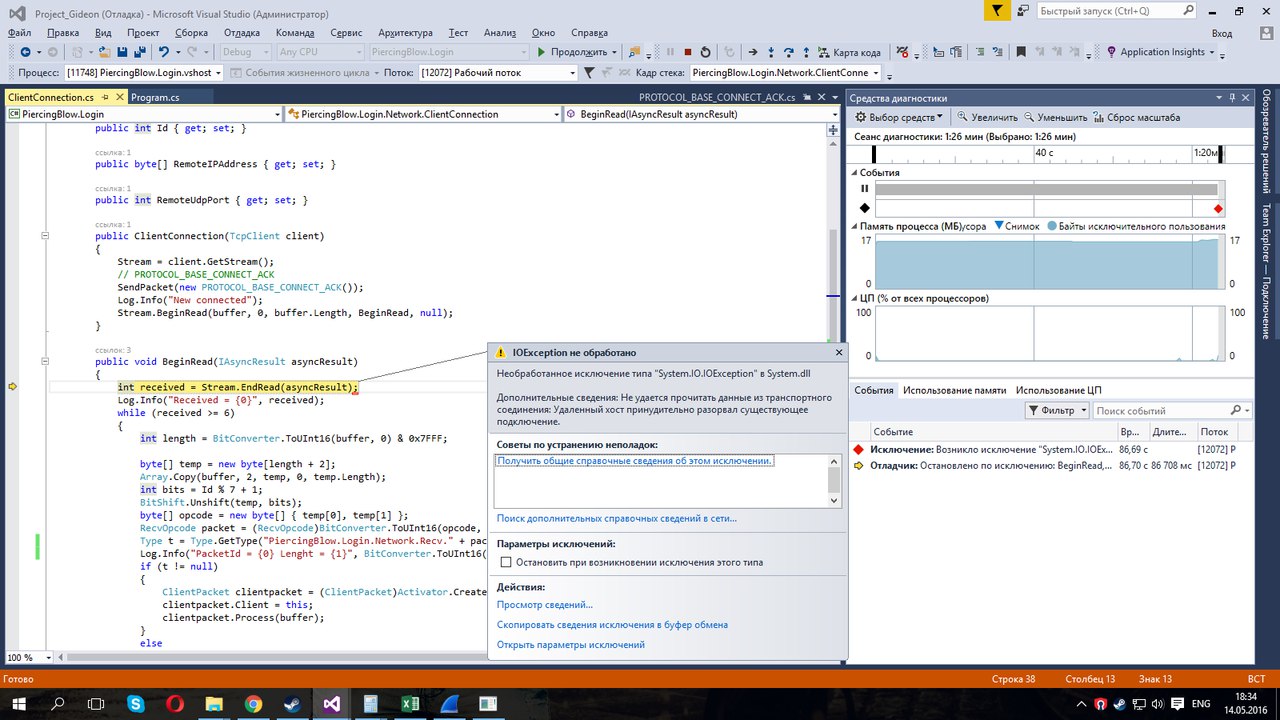Collapse the События section in diagnostics
This screenshot has width=1280, height=720.
pyautogui.click(x=854, y=172)
